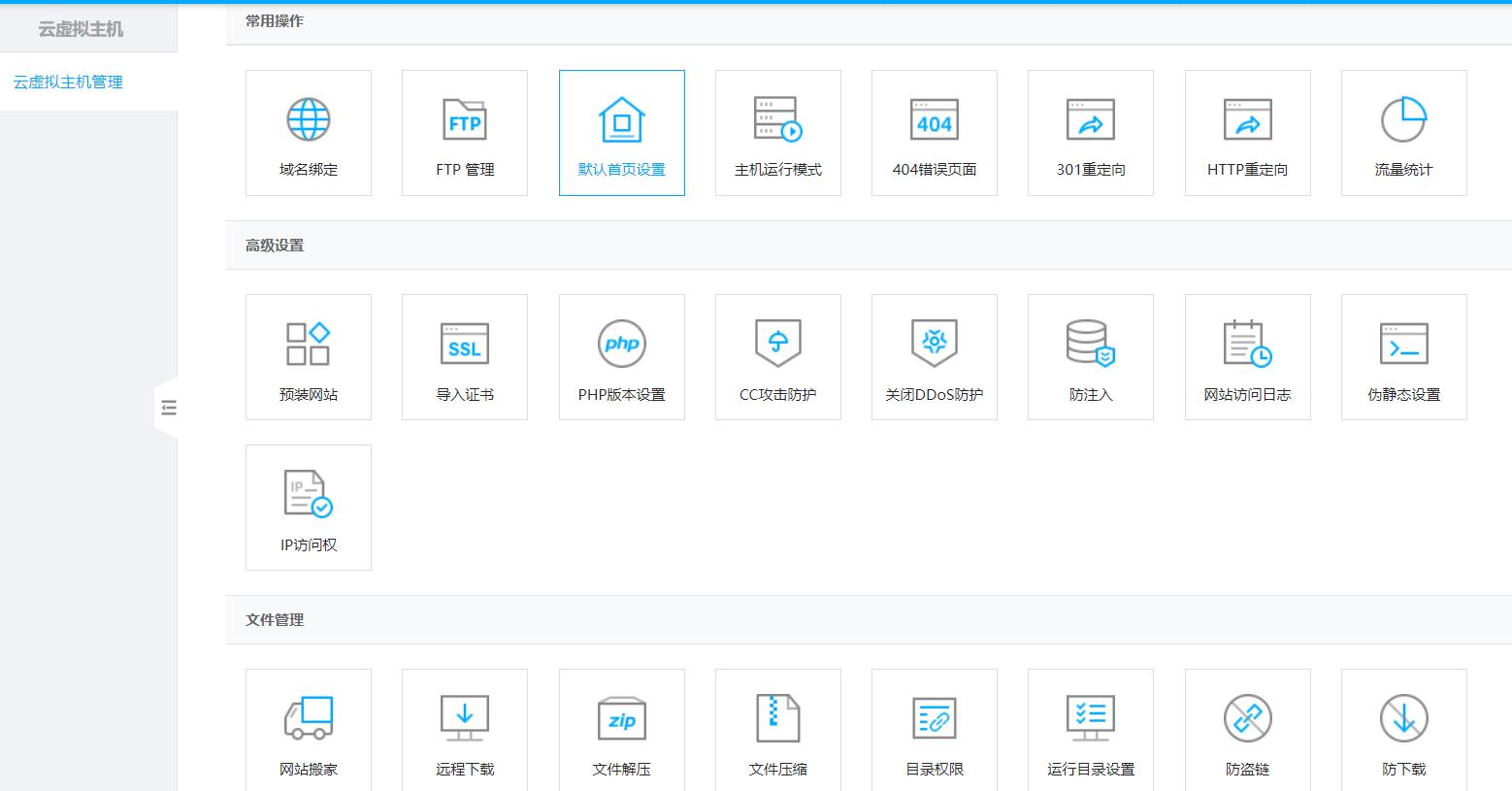Viewport: 1512px width, 791px height.
Task: Click the 网站搬家 truck icon
Action: click(309, 718)
